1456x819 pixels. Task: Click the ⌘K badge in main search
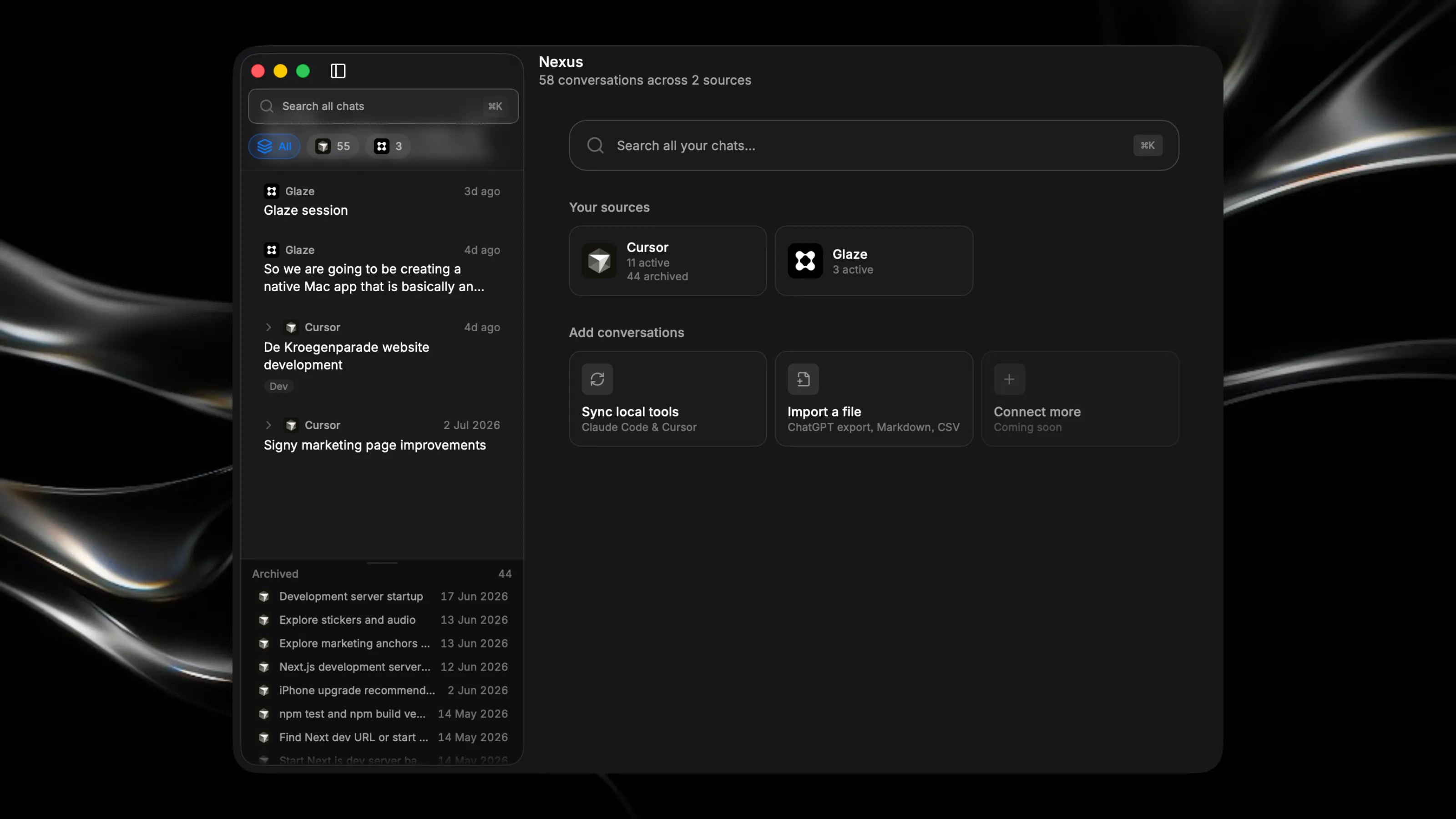pos(1148,145)
